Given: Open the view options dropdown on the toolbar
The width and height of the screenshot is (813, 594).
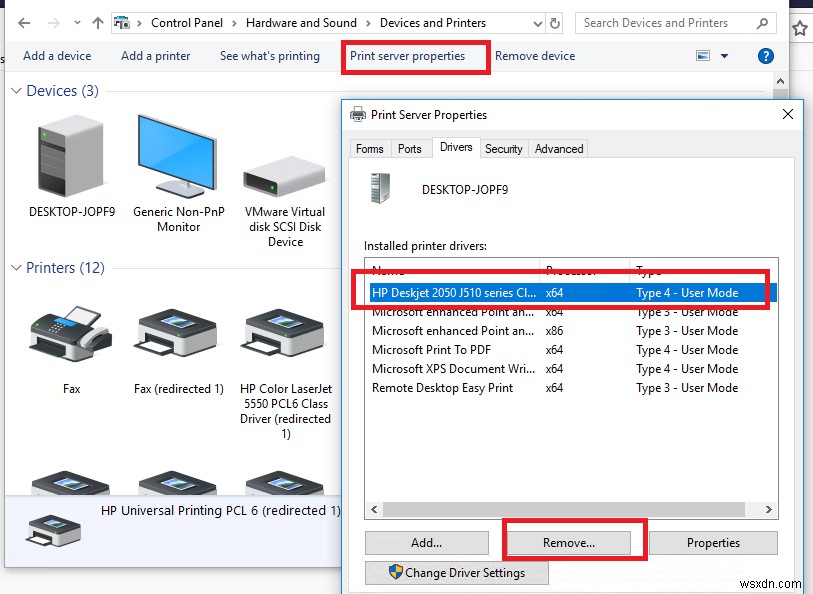Looking at the screenshot, I should pos(725,56).
